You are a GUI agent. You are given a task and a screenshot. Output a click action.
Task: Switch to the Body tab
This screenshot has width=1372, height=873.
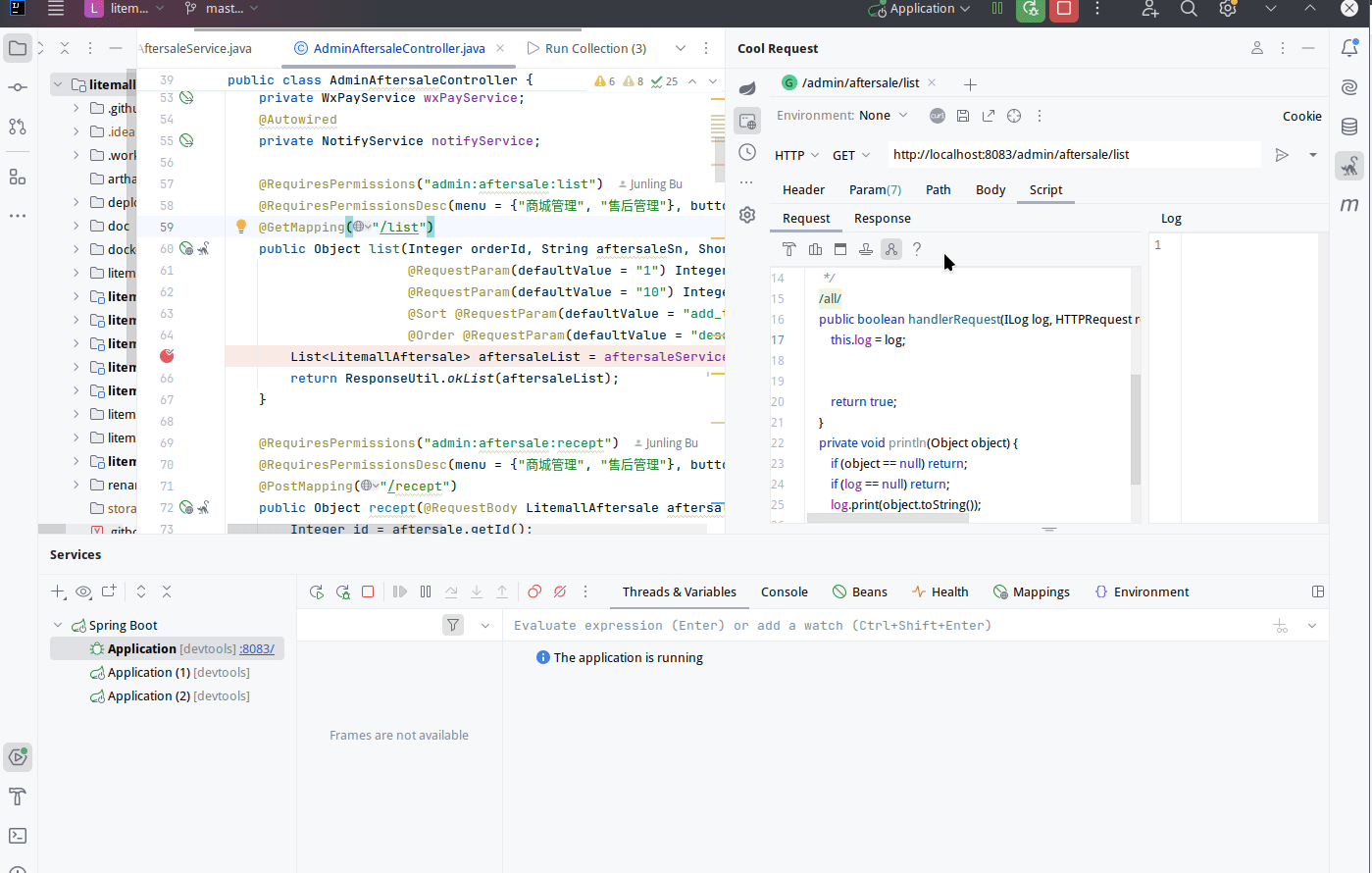[991, 189]
